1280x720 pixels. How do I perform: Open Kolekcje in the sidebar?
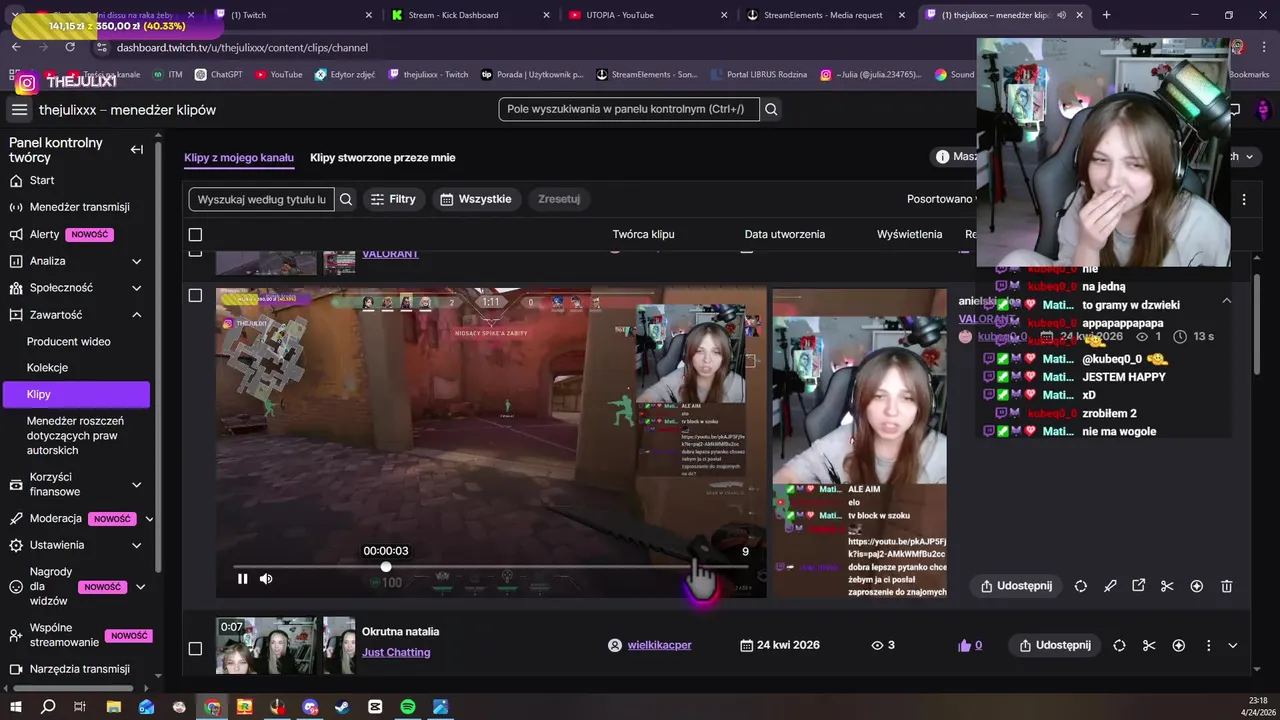click(48, 368)
